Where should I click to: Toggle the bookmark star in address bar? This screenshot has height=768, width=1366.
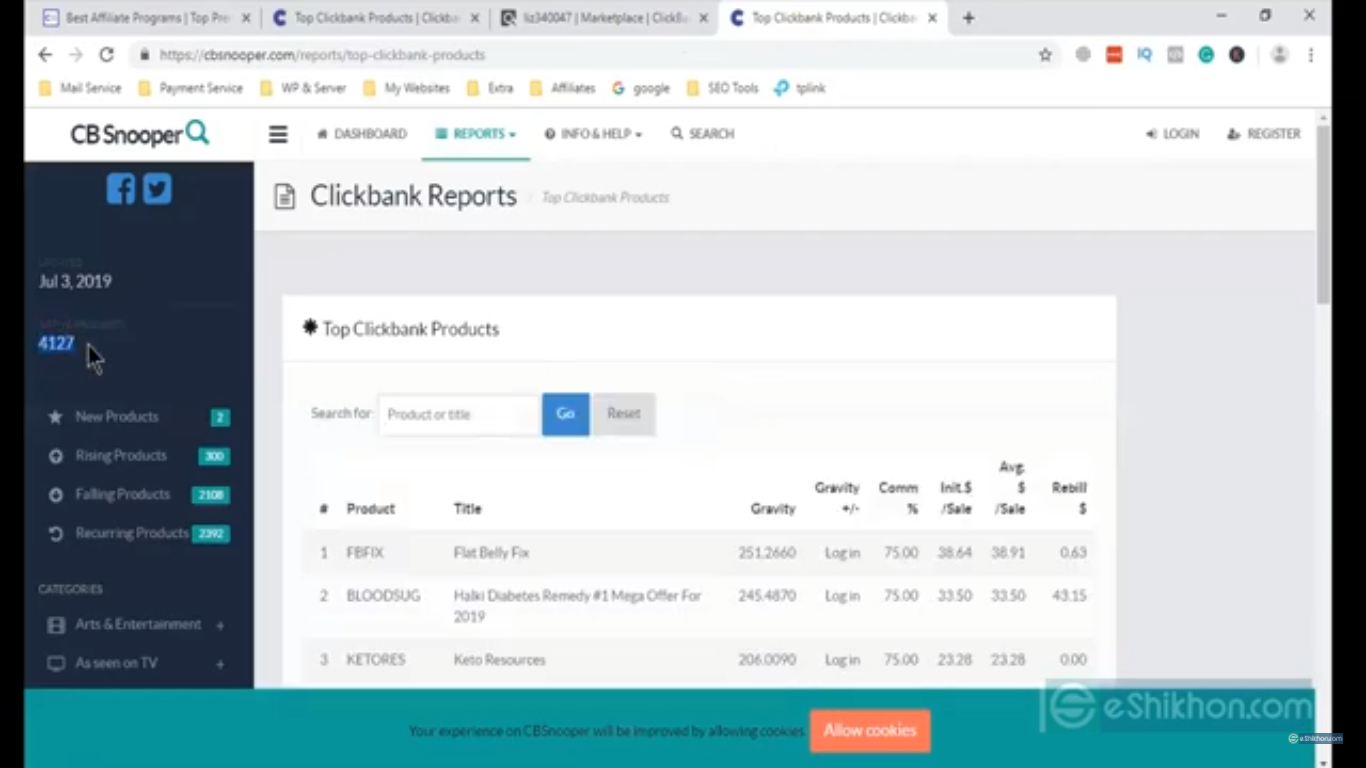[1045, 55]
